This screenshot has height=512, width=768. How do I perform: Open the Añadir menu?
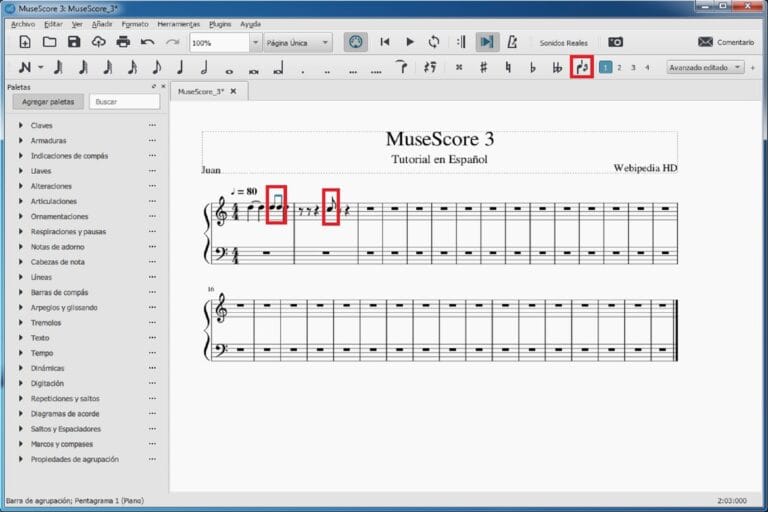click(x=102, y=24)
